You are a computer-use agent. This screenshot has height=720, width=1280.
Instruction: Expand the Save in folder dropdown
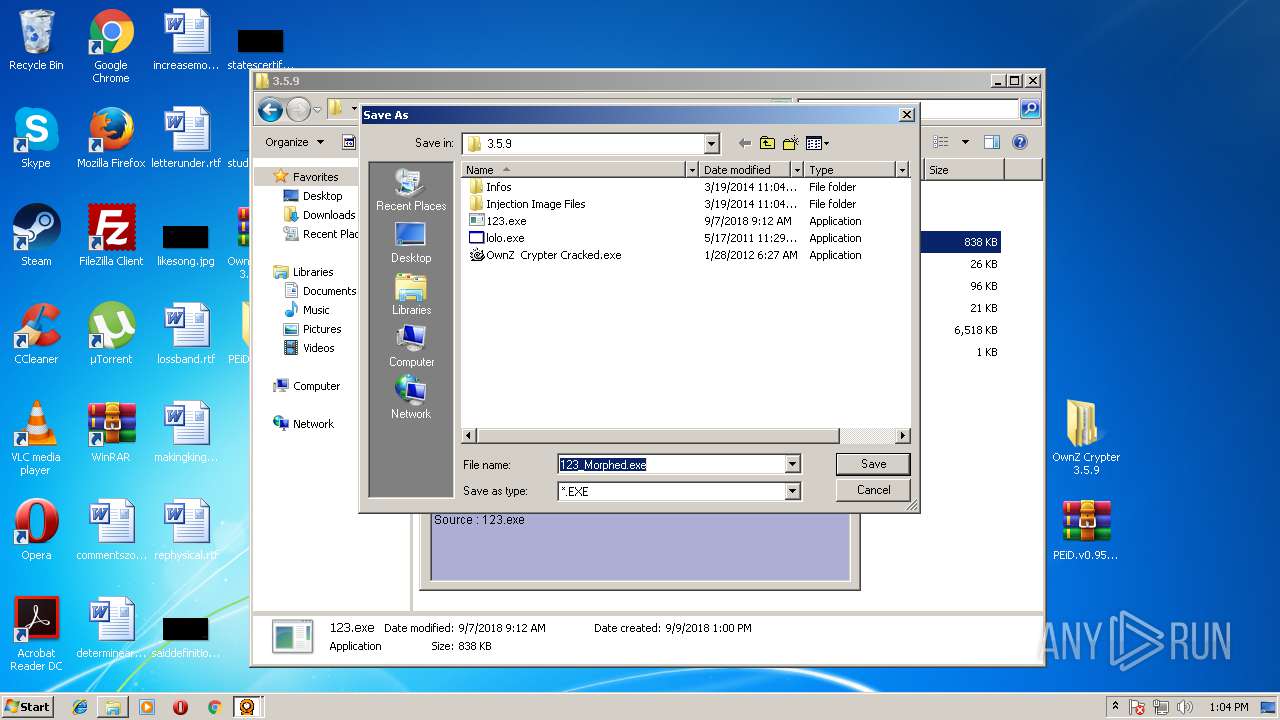[x=711, y=144]
